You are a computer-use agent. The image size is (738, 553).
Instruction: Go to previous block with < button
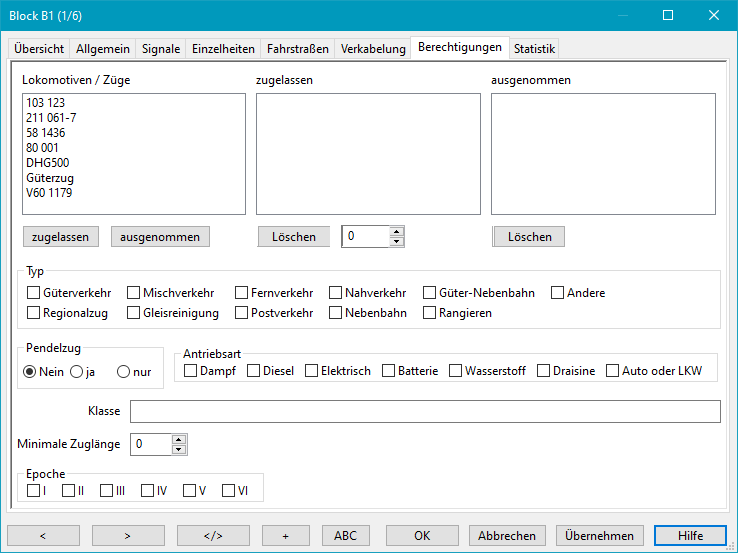43,536
